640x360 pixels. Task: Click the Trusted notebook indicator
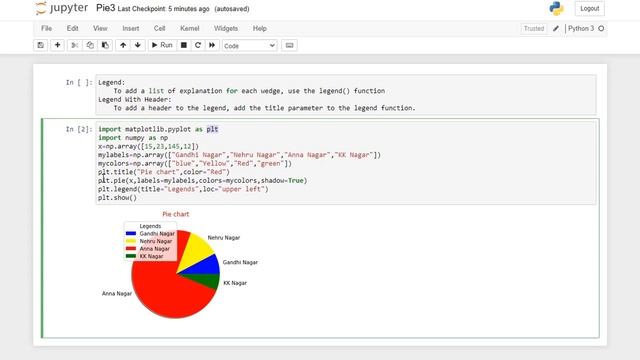click(x=534, y=29)
